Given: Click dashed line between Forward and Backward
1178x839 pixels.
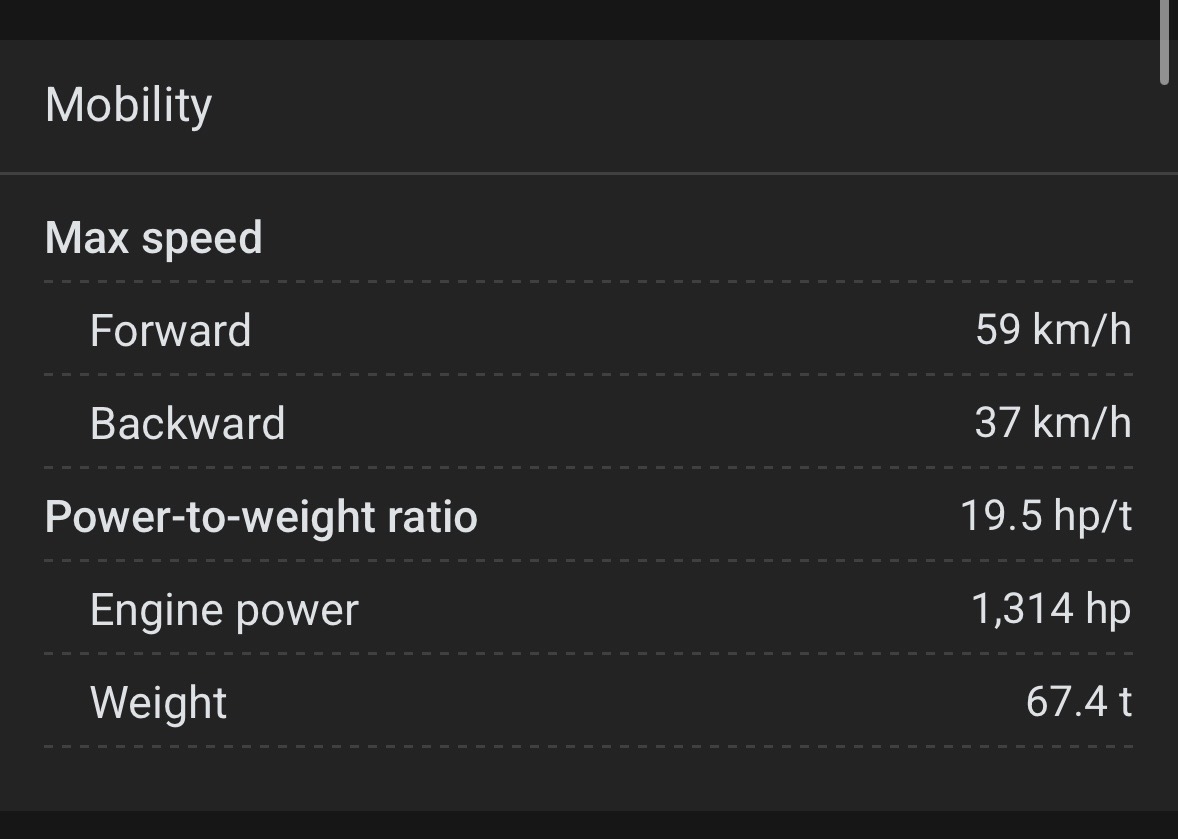Looking at the screenshot, I should [x=589, y=375].
